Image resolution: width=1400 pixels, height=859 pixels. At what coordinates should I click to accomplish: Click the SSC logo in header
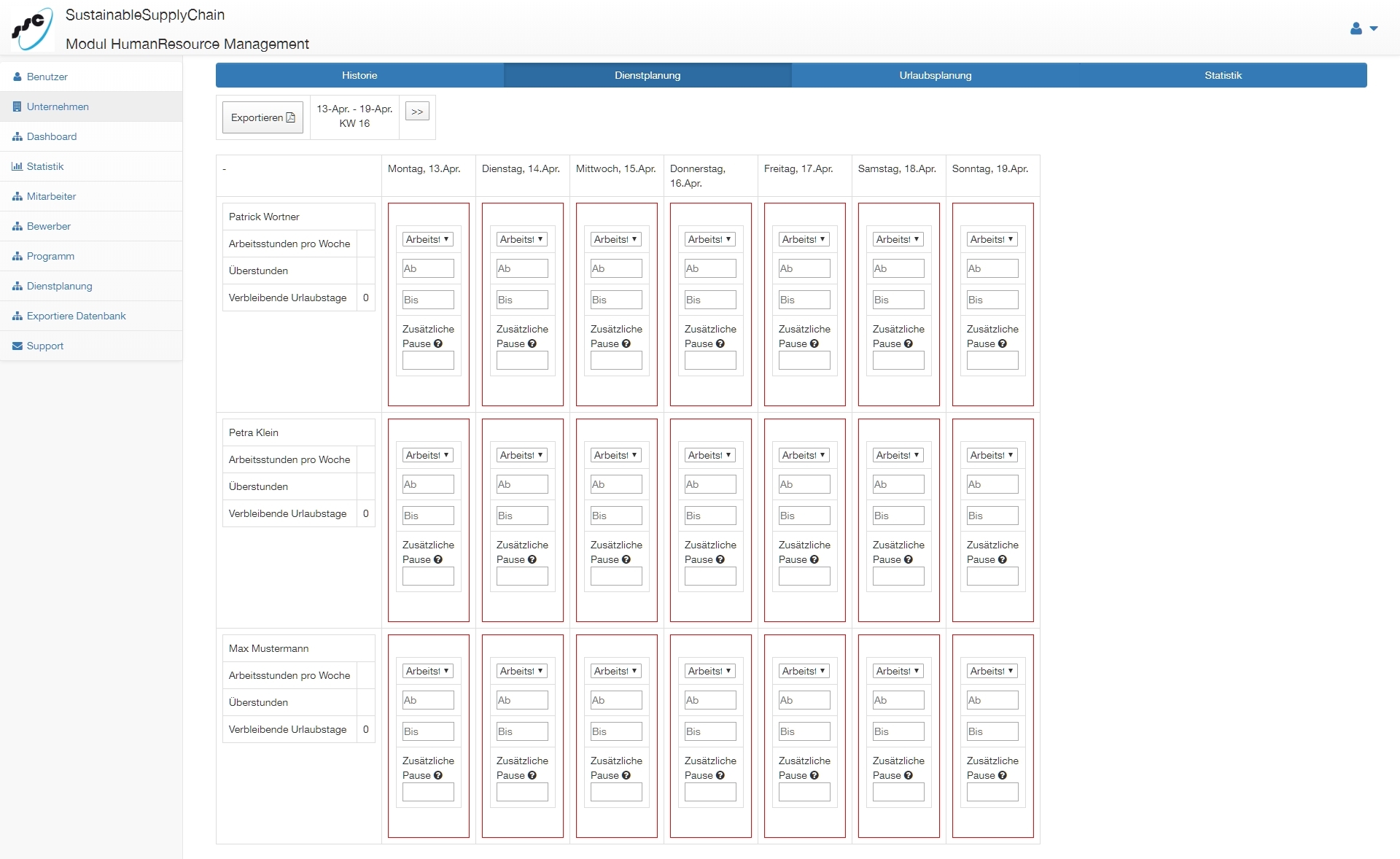[x=32, y=28]
